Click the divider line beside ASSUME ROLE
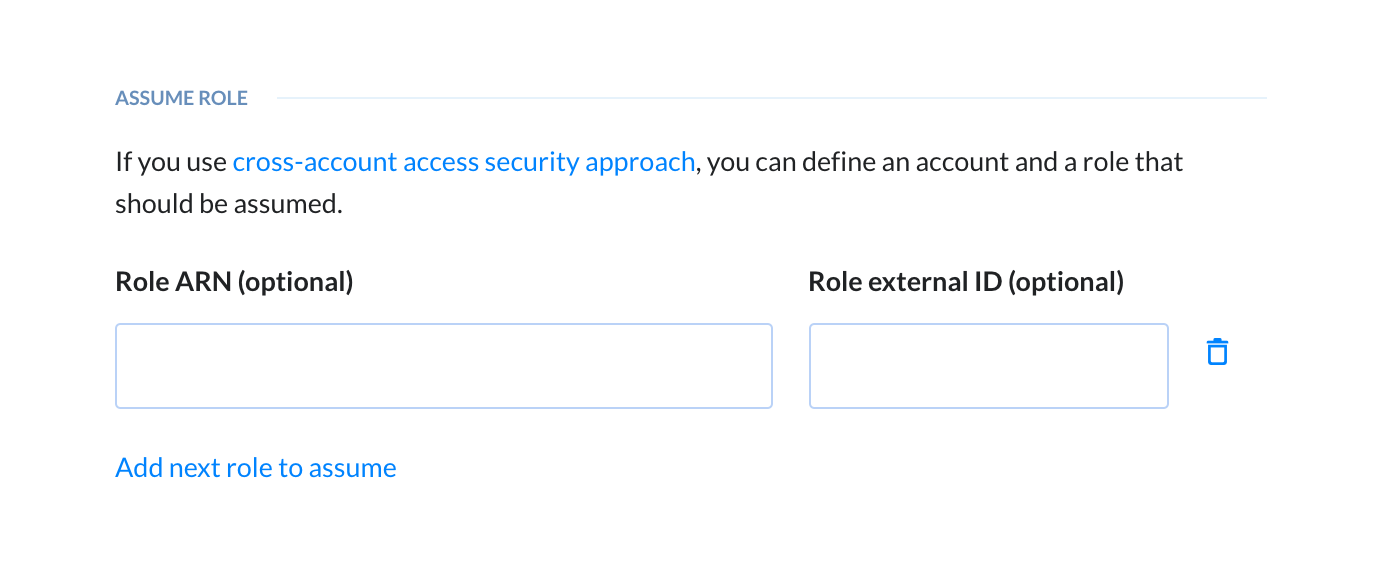The width and height of the screenshot is (1382, 580). click(x=772, y=98)
